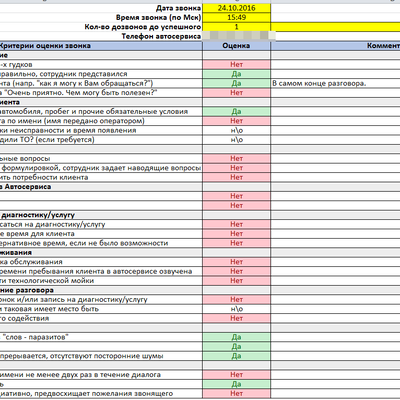Screen dimensions: 400x400
Task: Click the 'ние разговора' section heading
Action: pos(101,290)
